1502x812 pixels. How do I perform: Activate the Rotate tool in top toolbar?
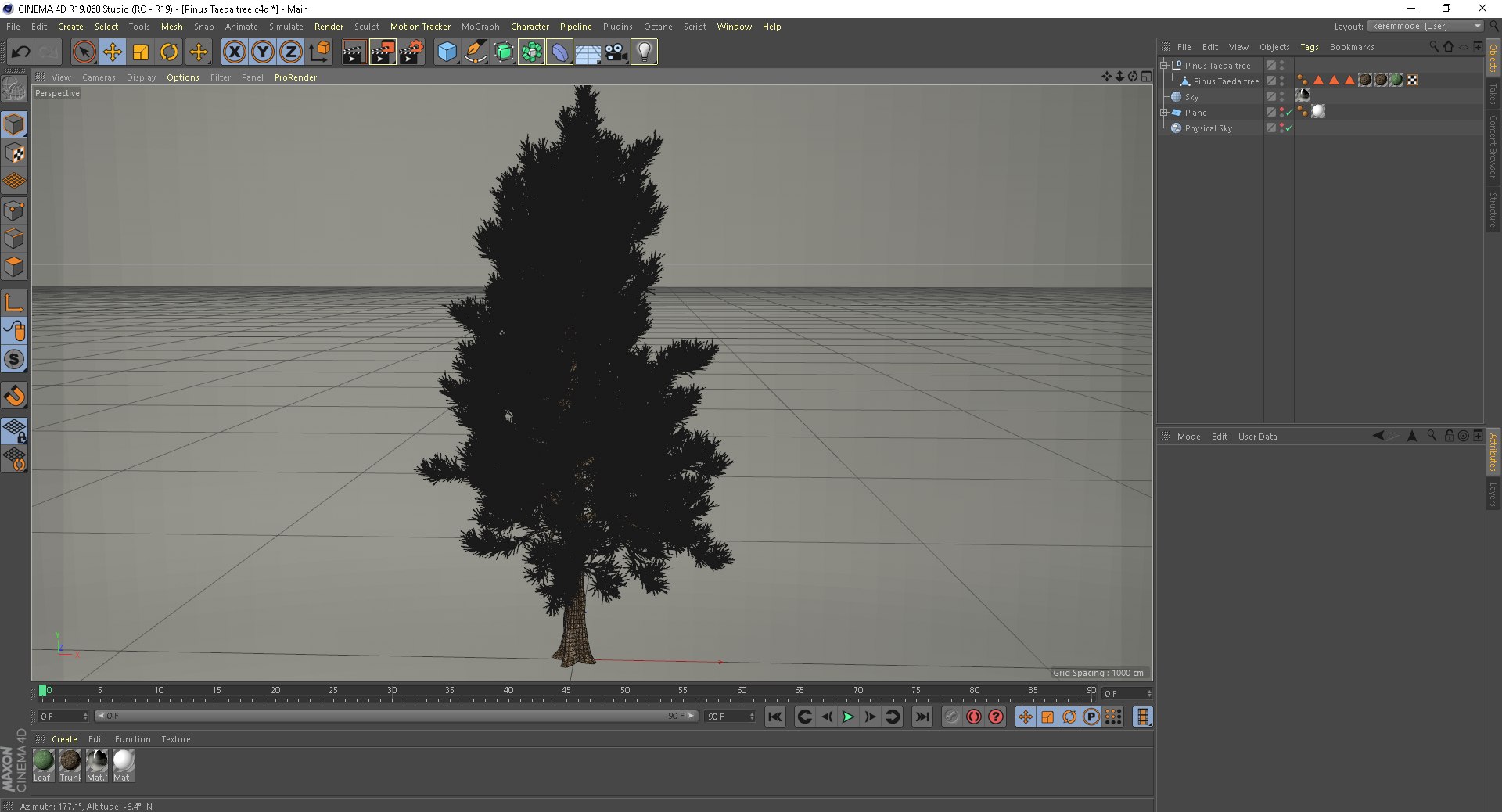[x=169, y=52]
